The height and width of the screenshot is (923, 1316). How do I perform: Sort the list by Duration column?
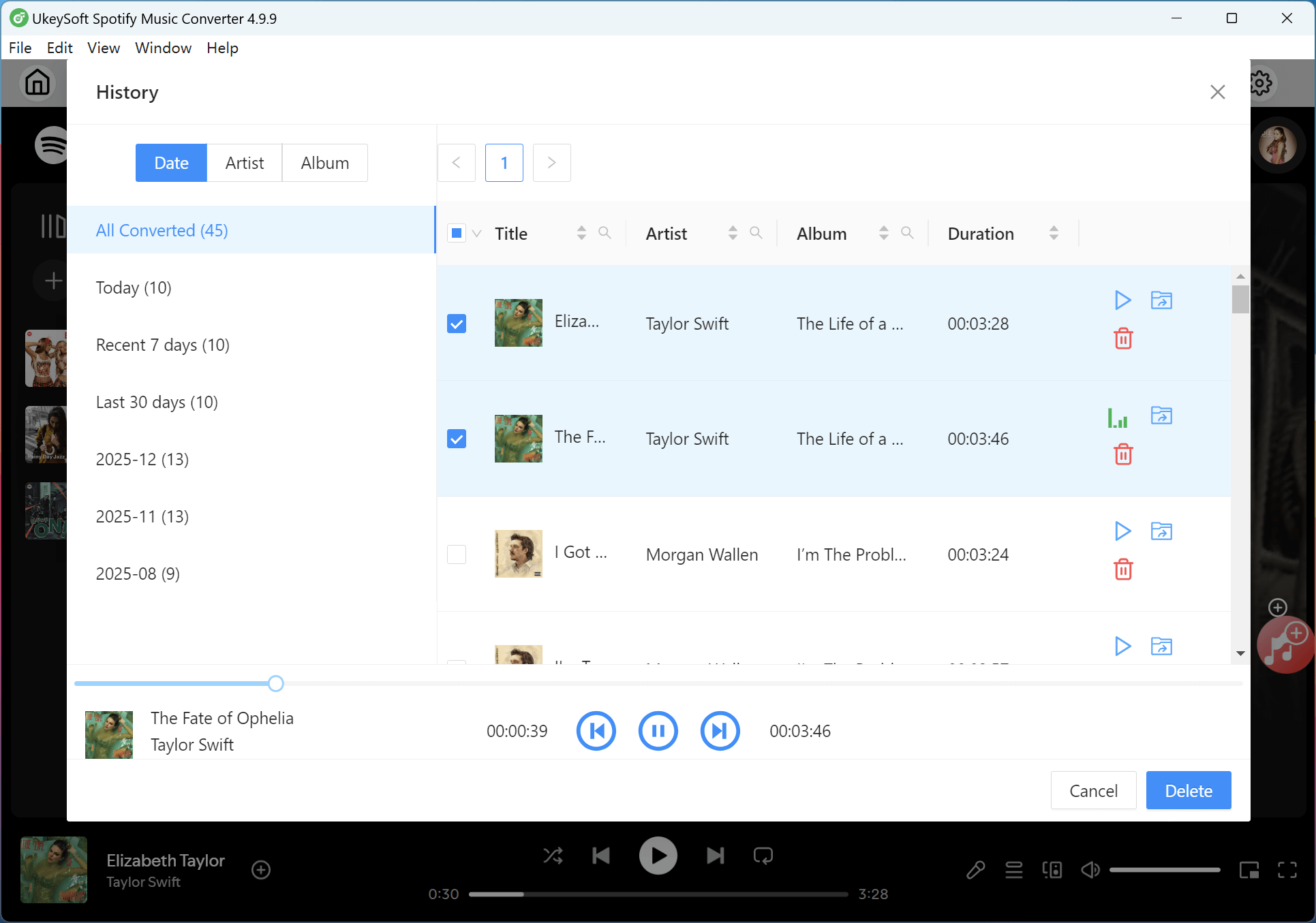tap(1054, 233)
